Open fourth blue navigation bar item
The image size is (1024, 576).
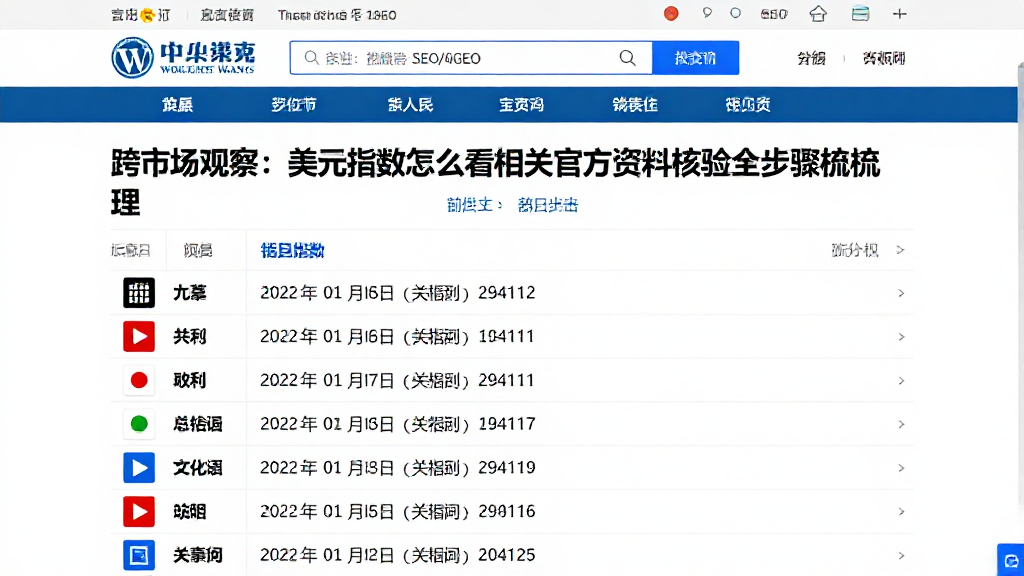click(x=521, y=104)
